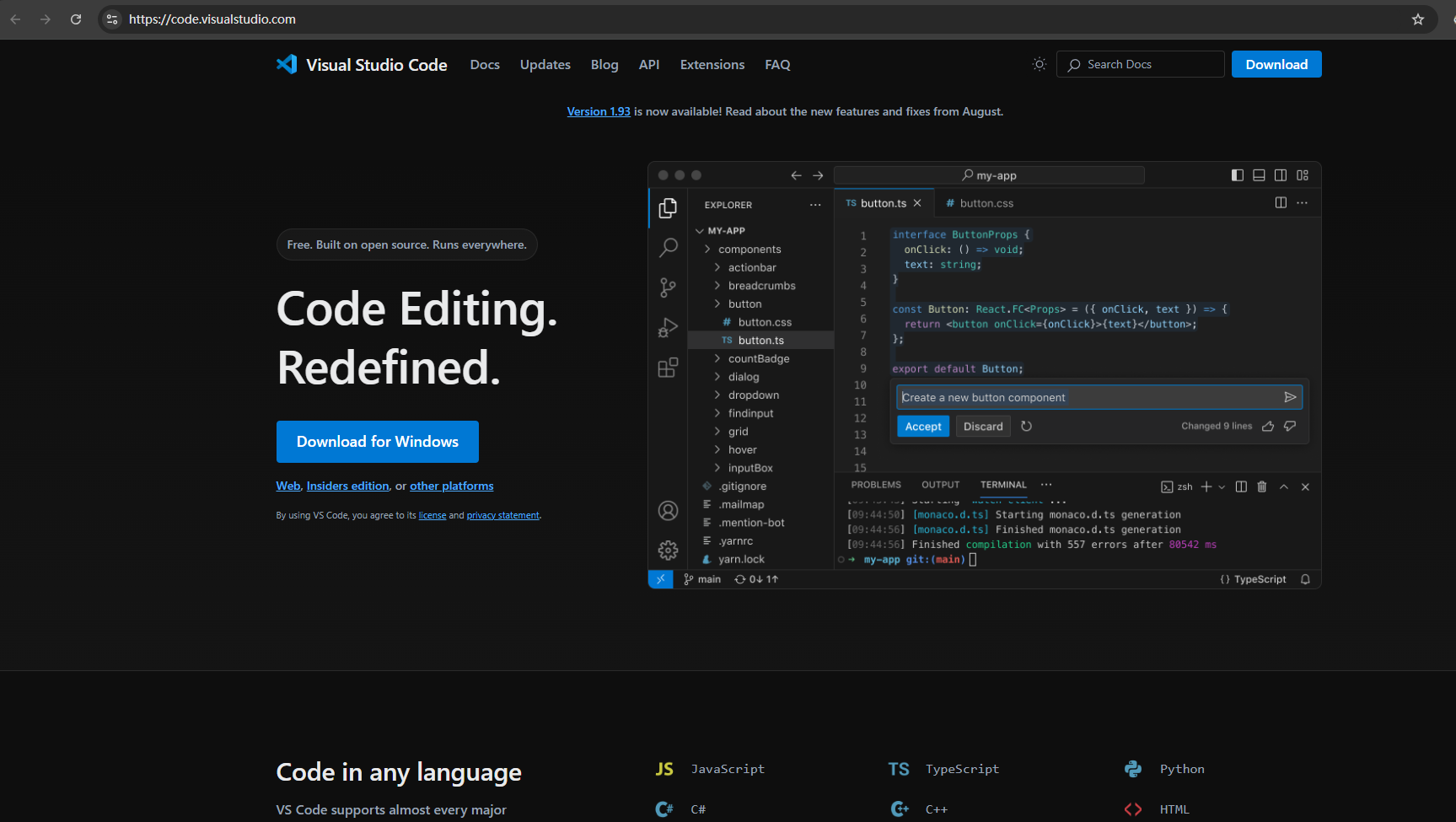Click the my-app command center search box
The height and width of the screenshot is (822, 1456).
(989, 175)
